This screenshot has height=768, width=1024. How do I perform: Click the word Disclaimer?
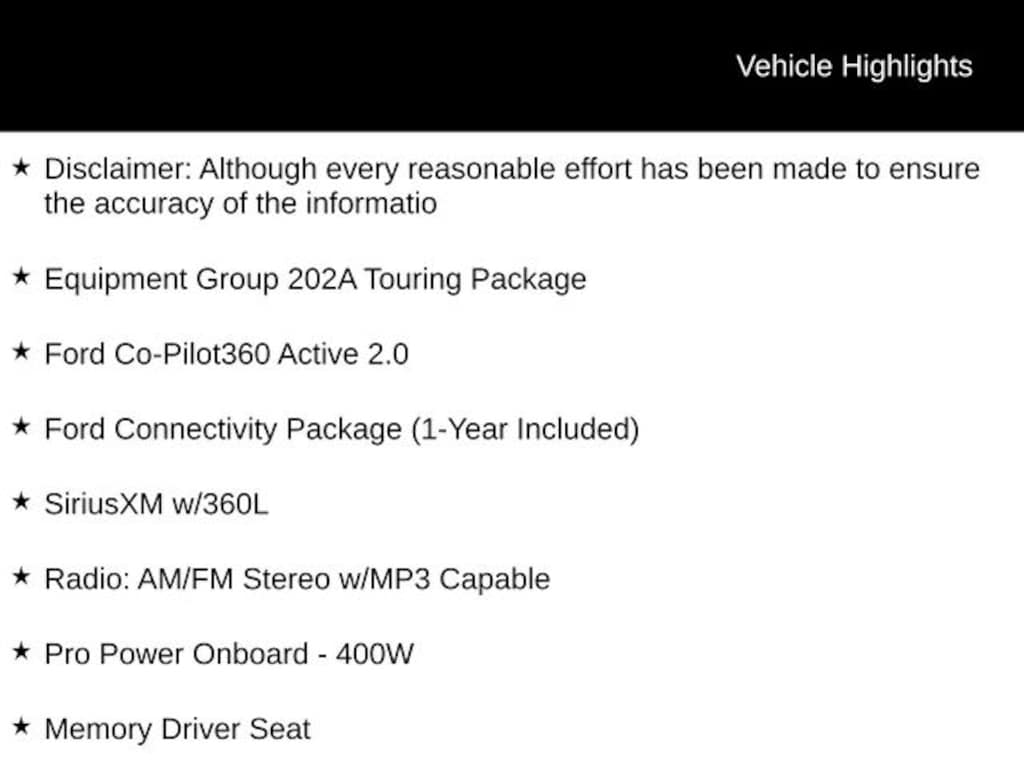[x=118, y=169]
